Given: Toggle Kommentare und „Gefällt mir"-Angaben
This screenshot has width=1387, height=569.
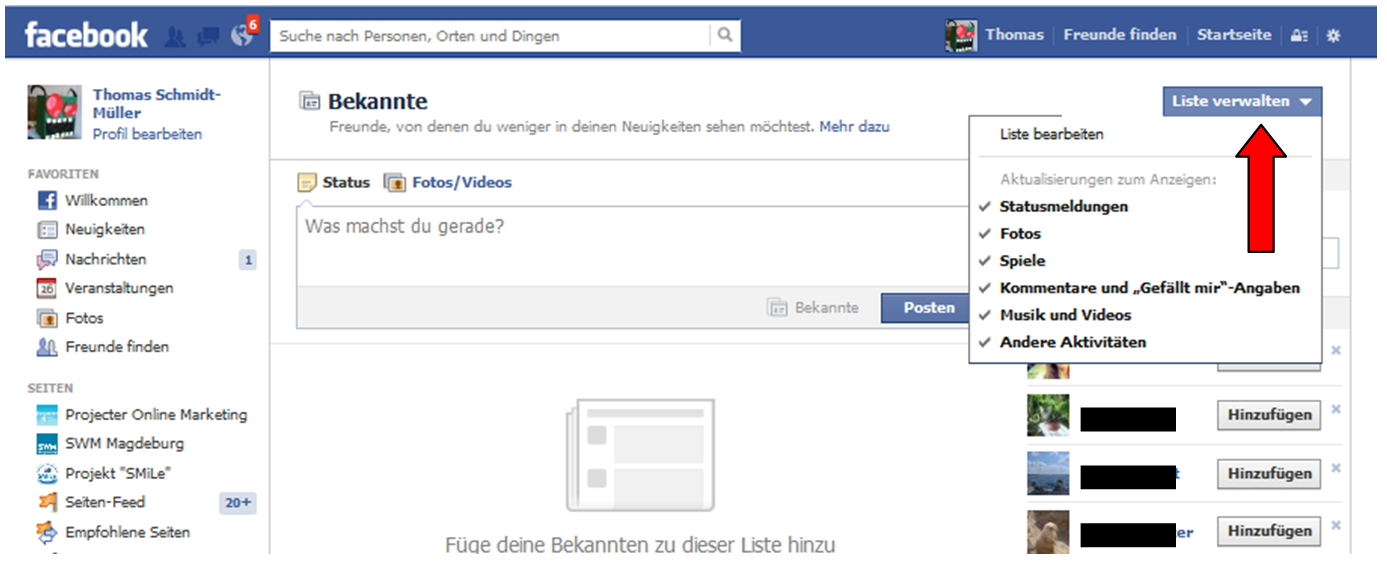Looking at the screenshot, I should coord(1150,288).
